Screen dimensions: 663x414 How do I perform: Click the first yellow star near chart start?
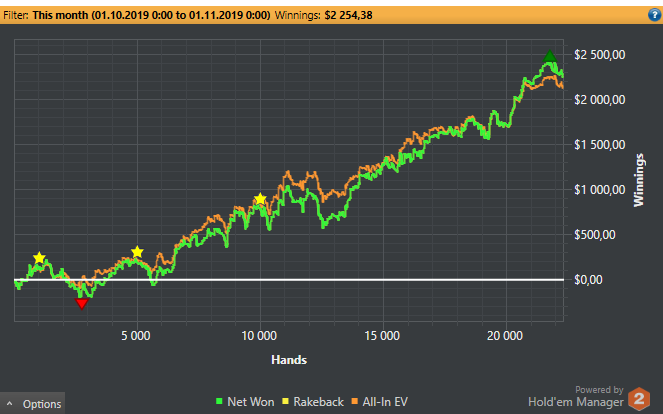(39, 258)
